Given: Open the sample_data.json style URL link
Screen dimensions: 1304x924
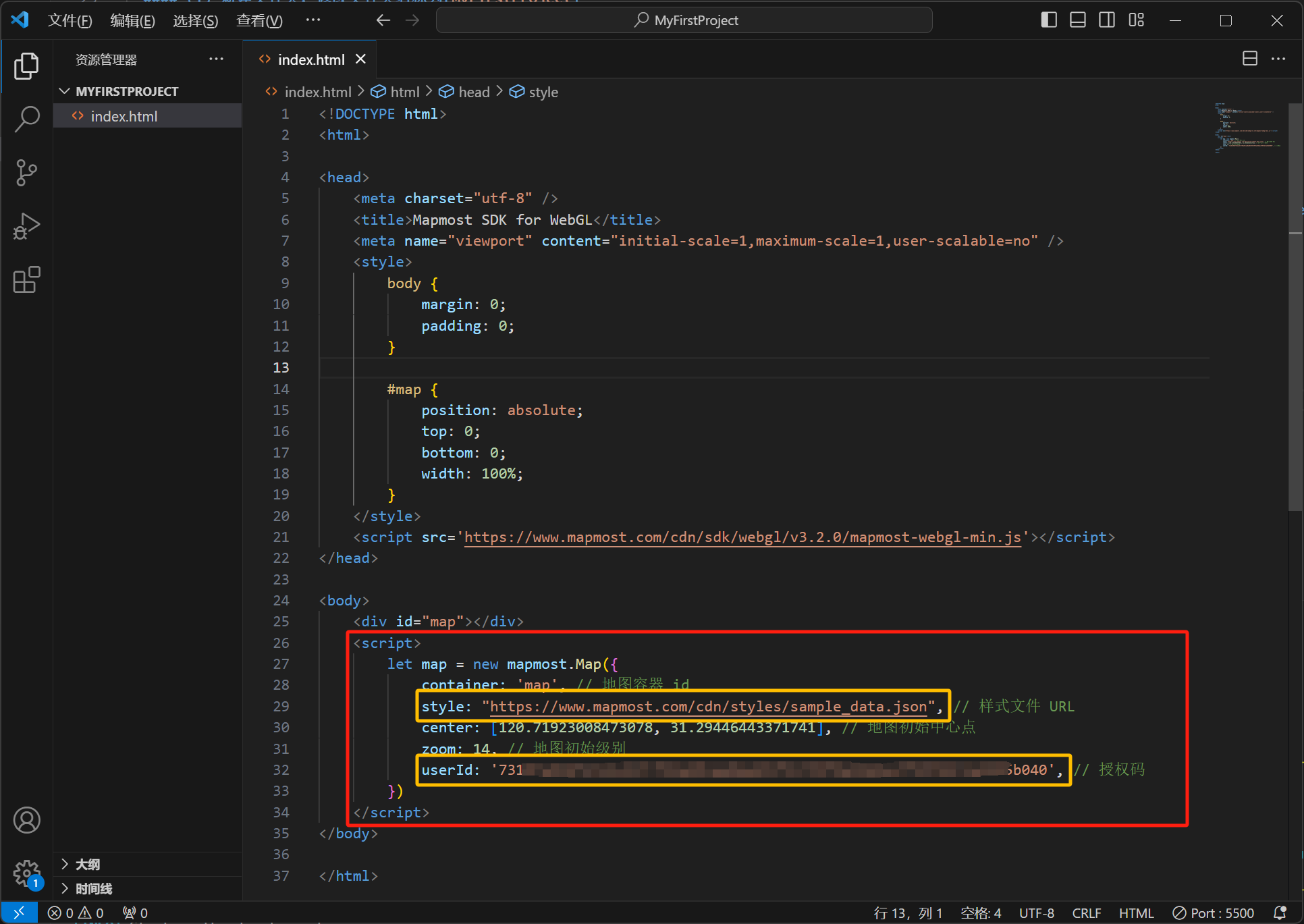Looking at the screenshot, I should 708,707.
